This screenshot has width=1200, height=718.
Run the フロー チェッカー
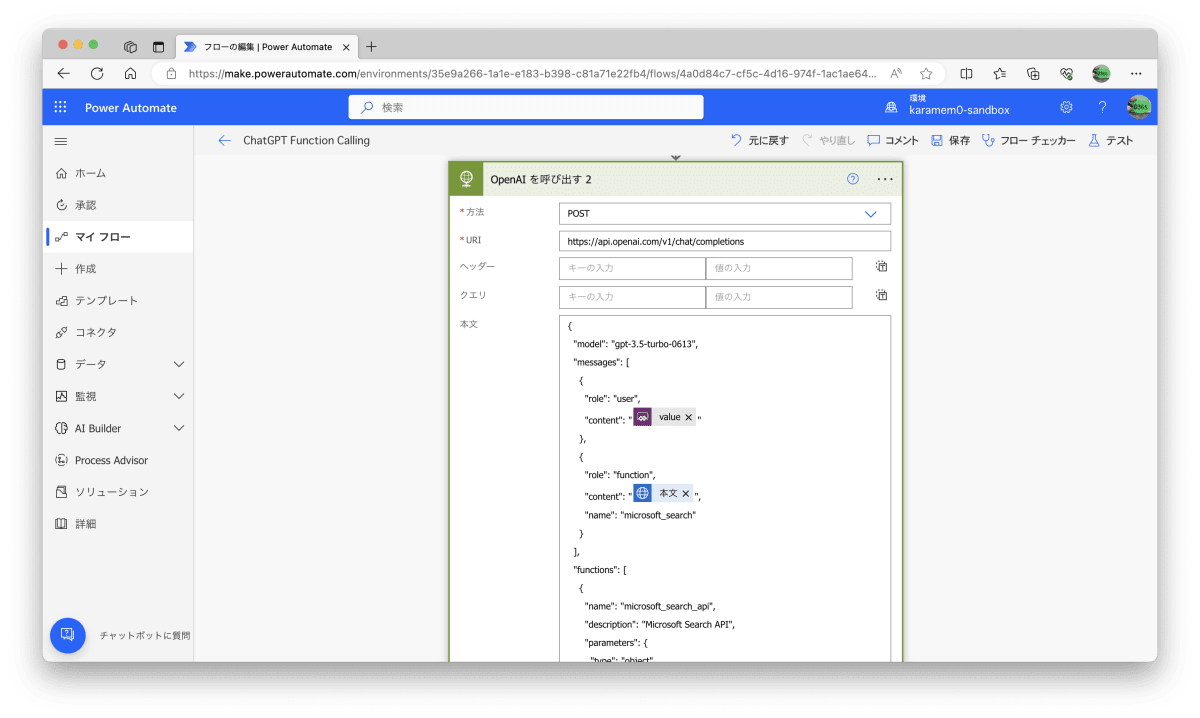1029,141
